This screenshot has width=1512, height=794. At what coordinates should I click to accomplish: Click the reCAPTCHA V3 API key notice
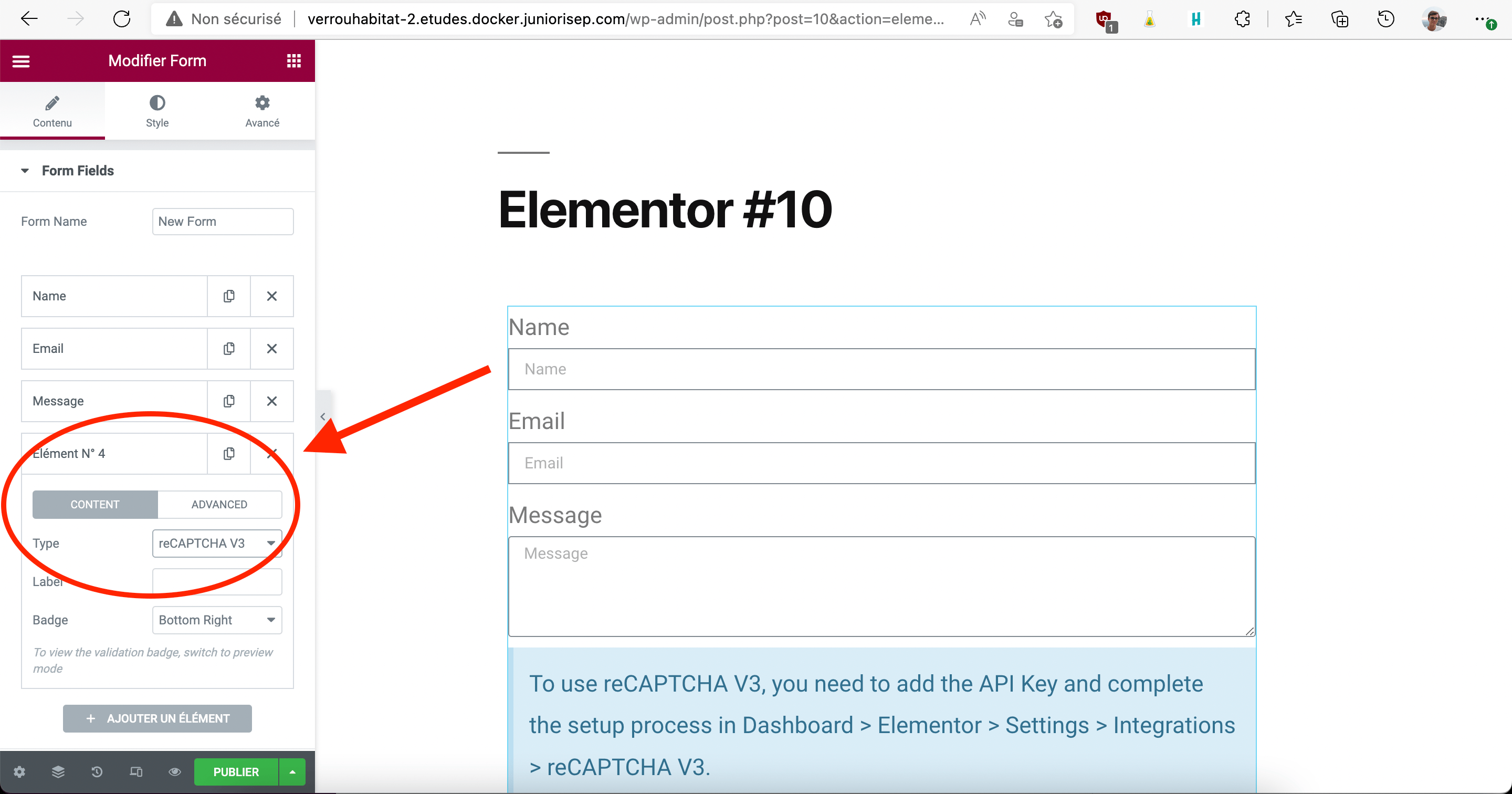point(881,720)
